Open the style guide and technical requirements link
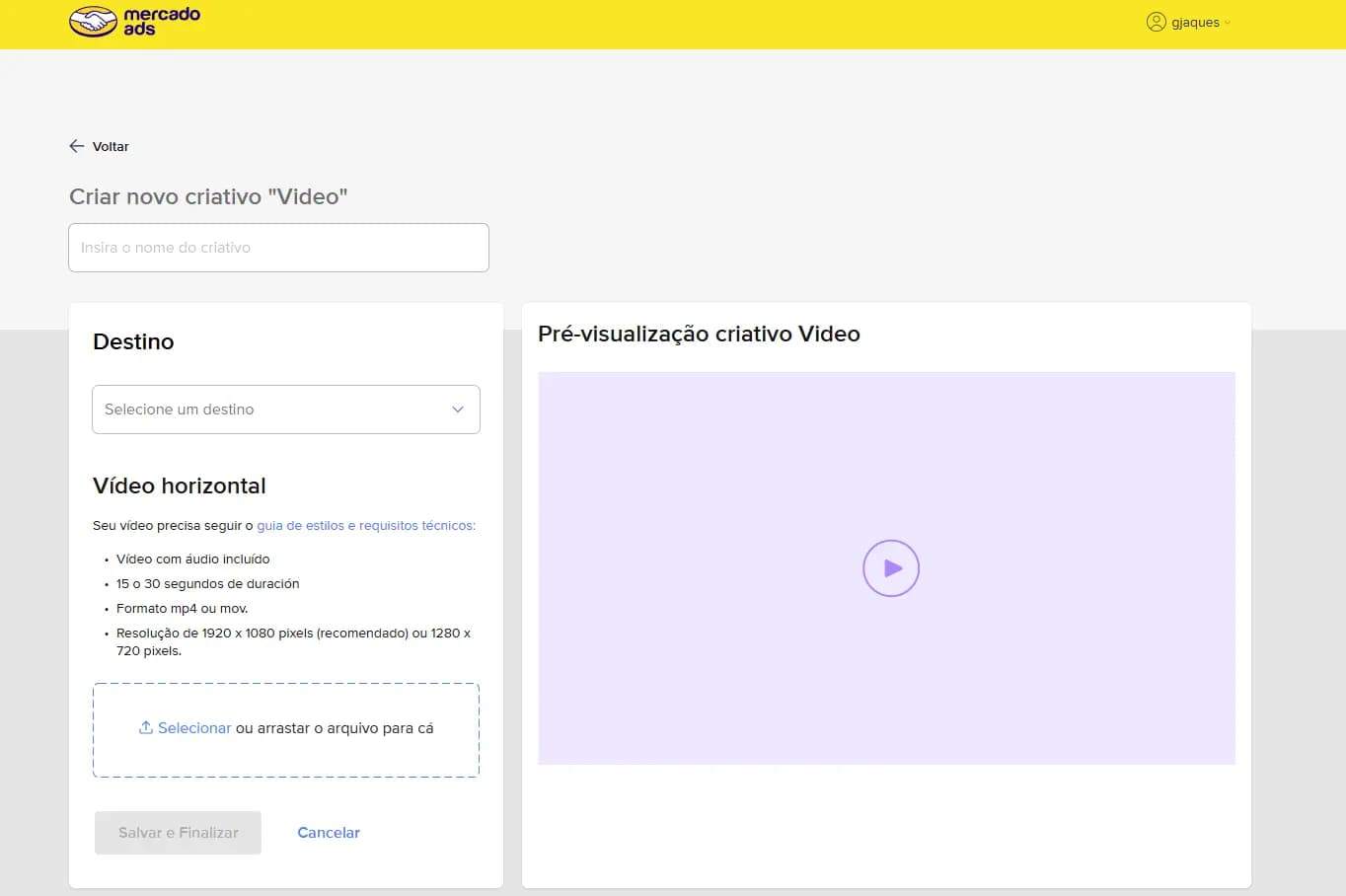 click(366, 526)
